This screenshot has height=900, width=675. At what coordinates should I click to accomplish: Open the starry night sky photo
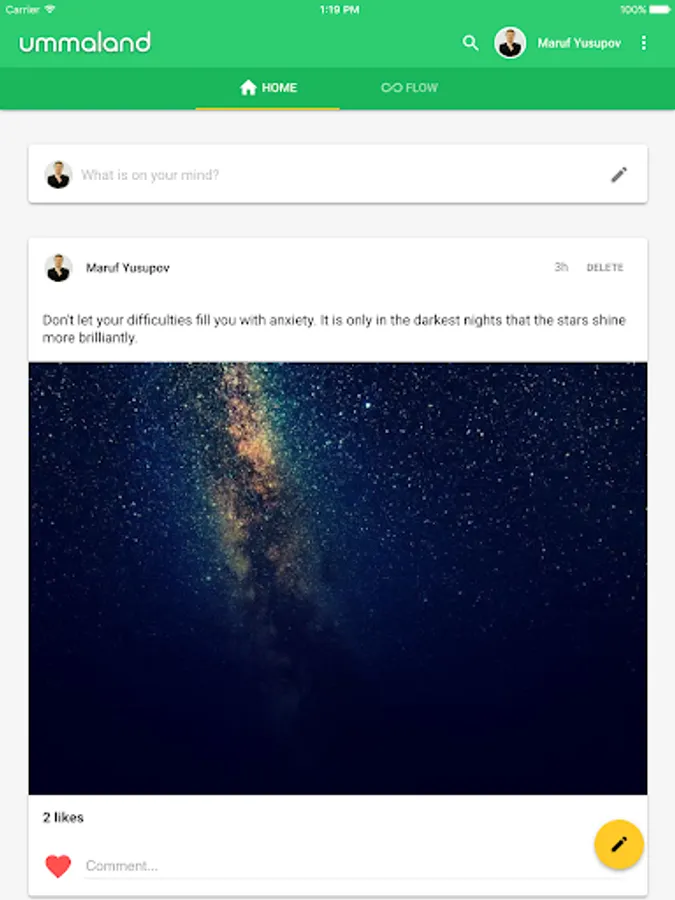point(338,579)
